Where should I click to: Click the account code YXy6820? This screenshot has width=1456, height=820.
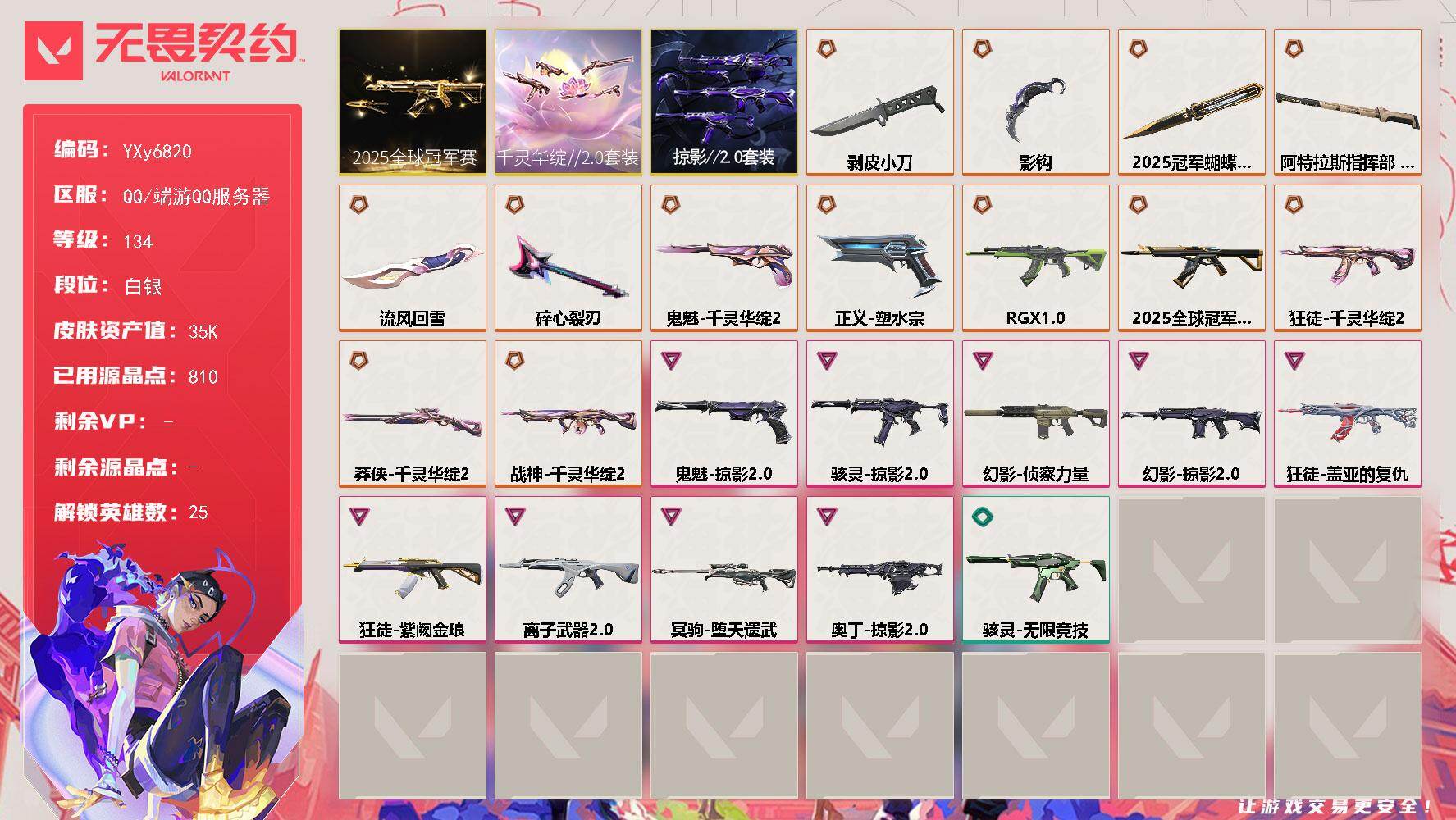[157, 151]
